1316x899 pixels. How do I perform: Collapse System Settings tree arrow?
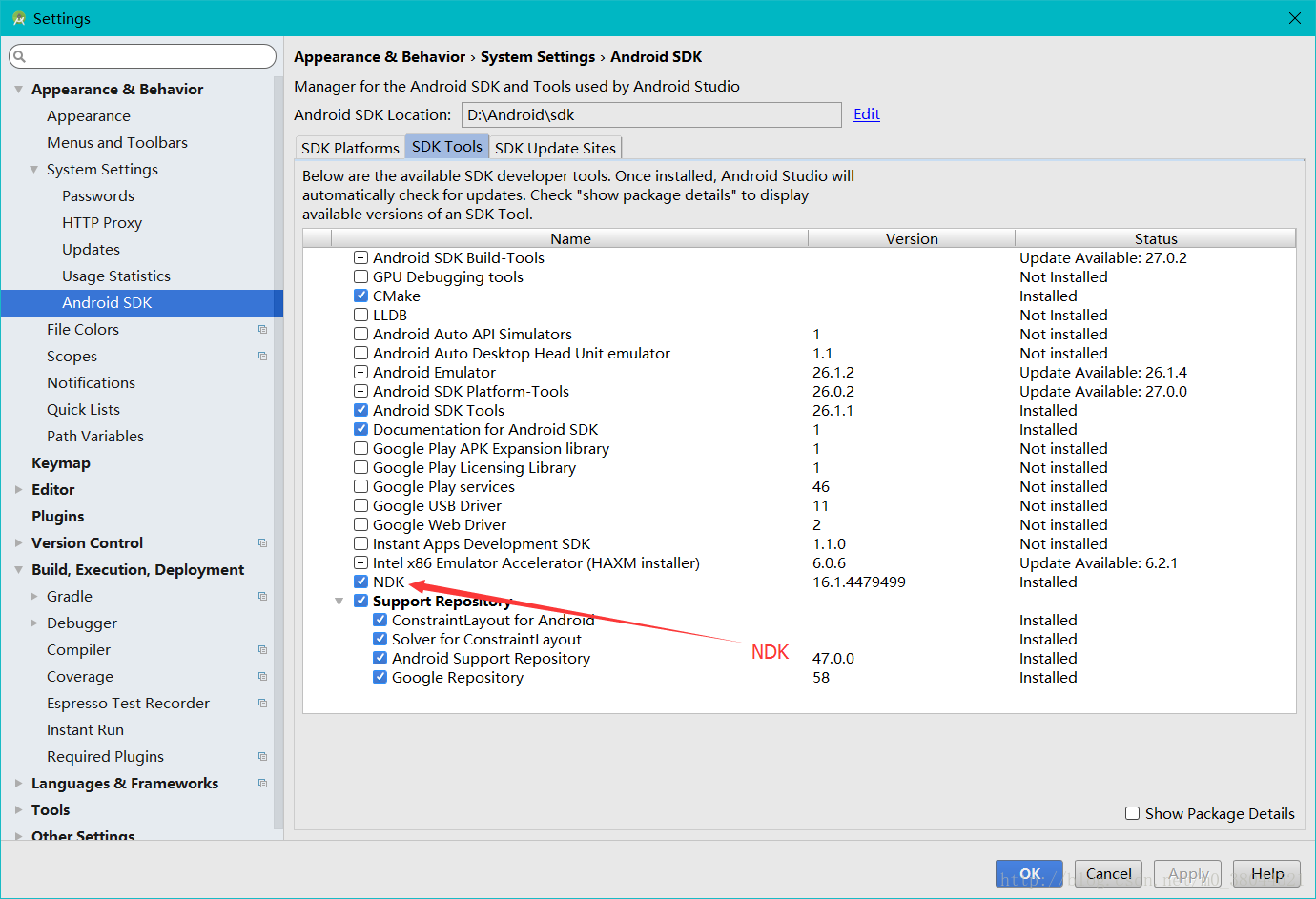point(33,170)
